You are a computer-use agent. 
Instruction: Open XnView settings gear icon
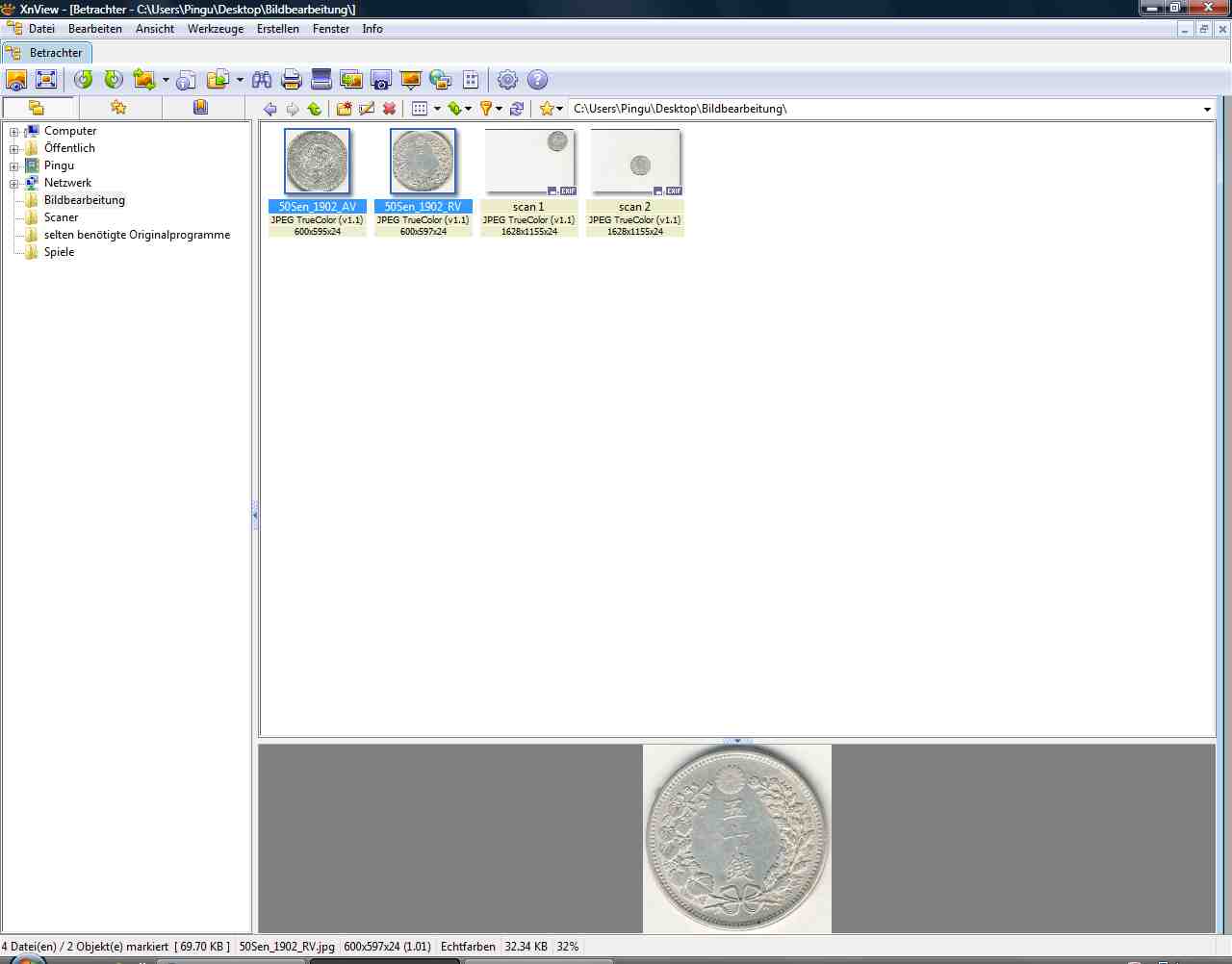(507, 80)
